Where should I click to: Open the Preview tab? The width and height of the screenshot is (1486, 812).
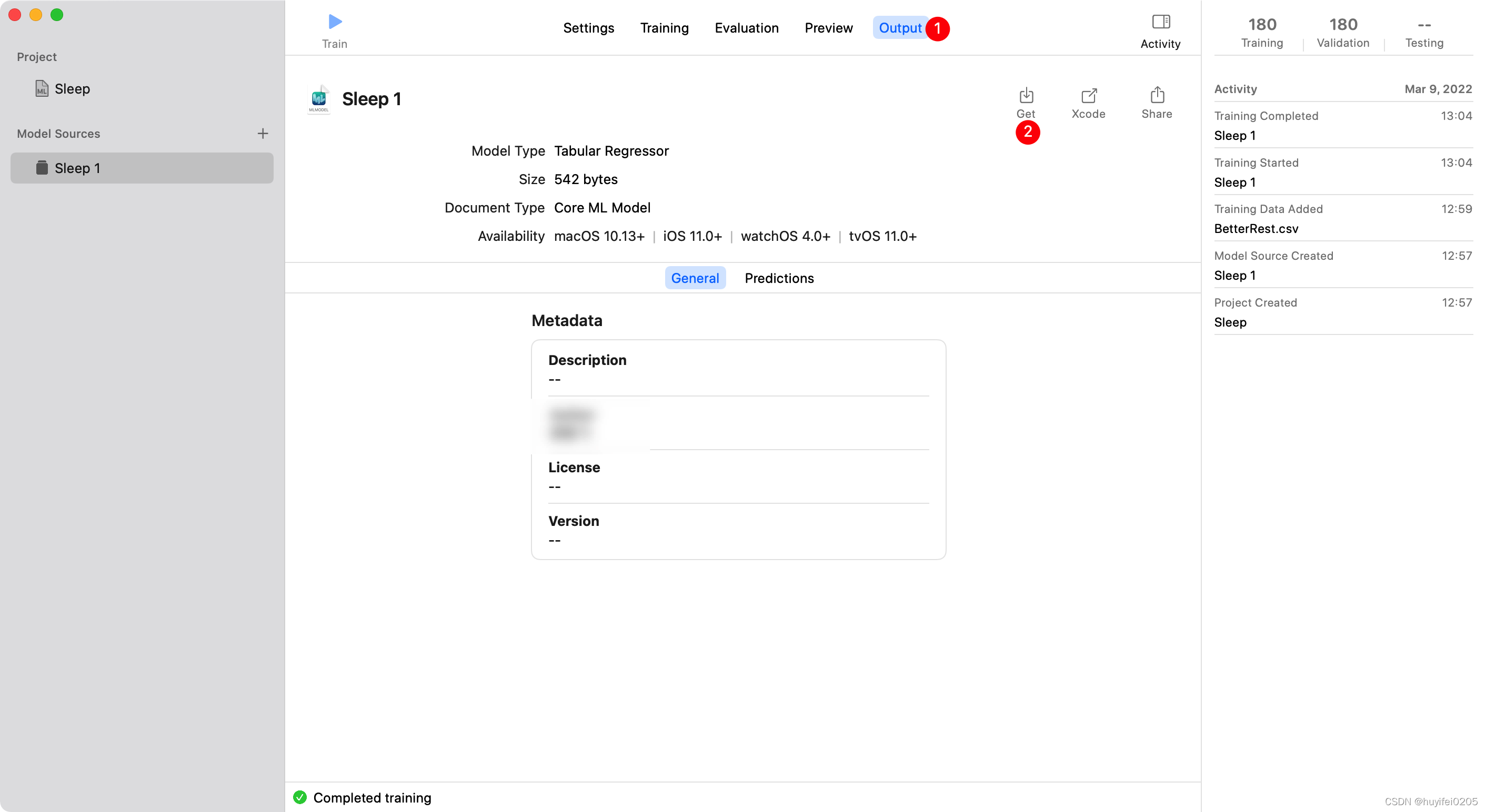click(x=828, y=28)
